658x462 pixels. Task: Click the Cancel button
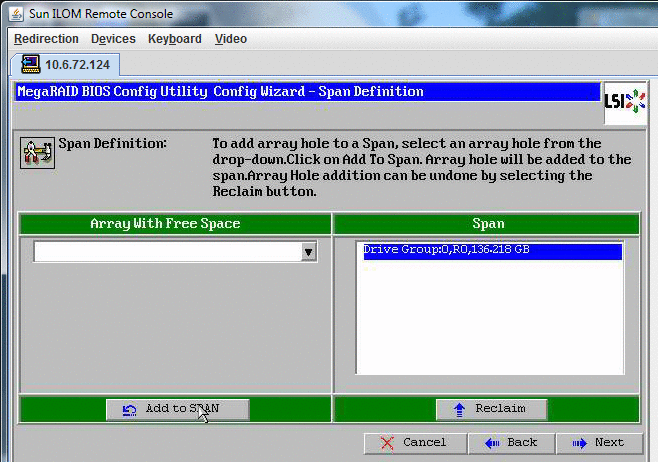(415, 443)
